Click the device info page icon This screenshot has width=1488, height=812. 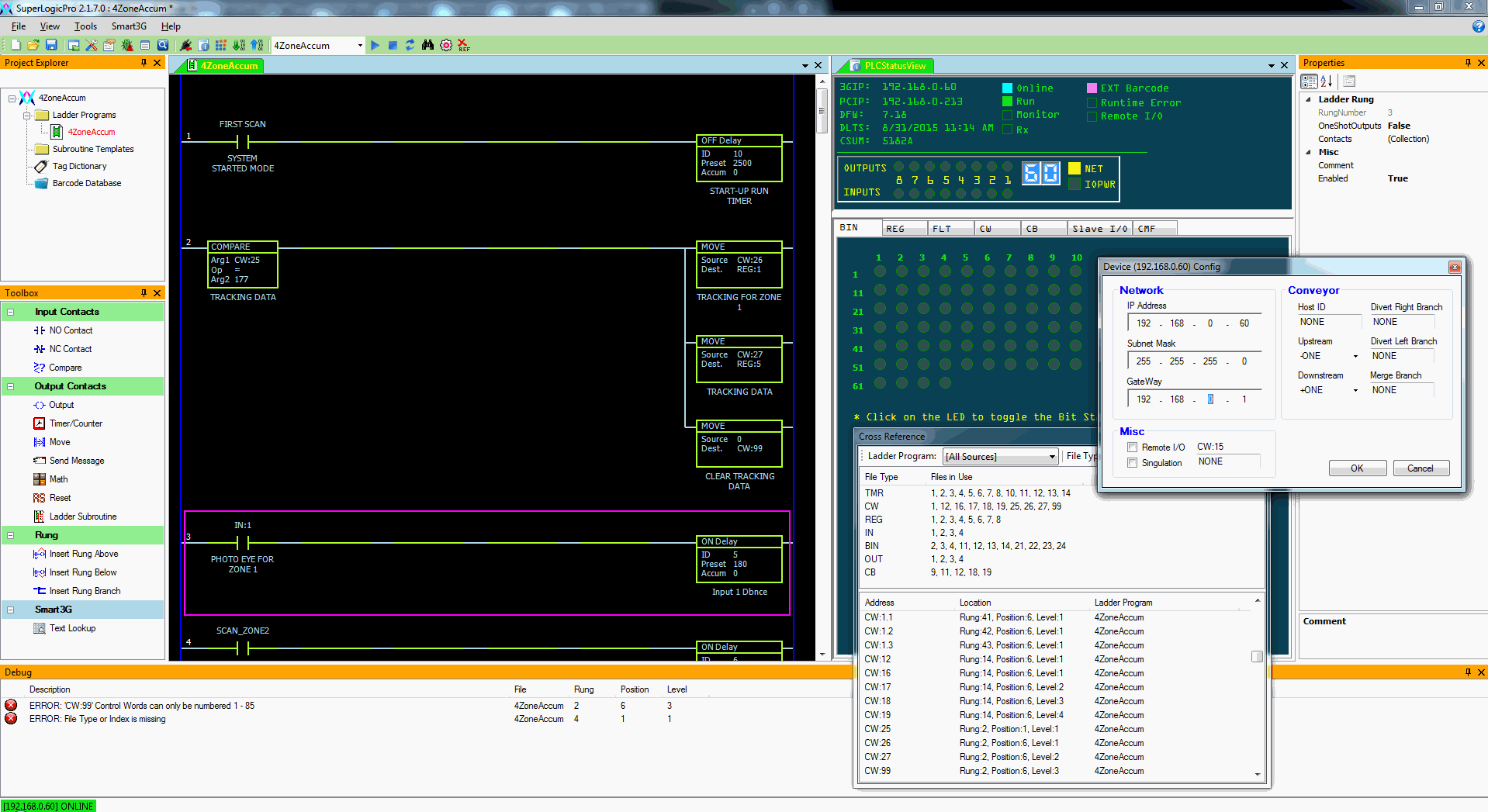tap(203, 45)
